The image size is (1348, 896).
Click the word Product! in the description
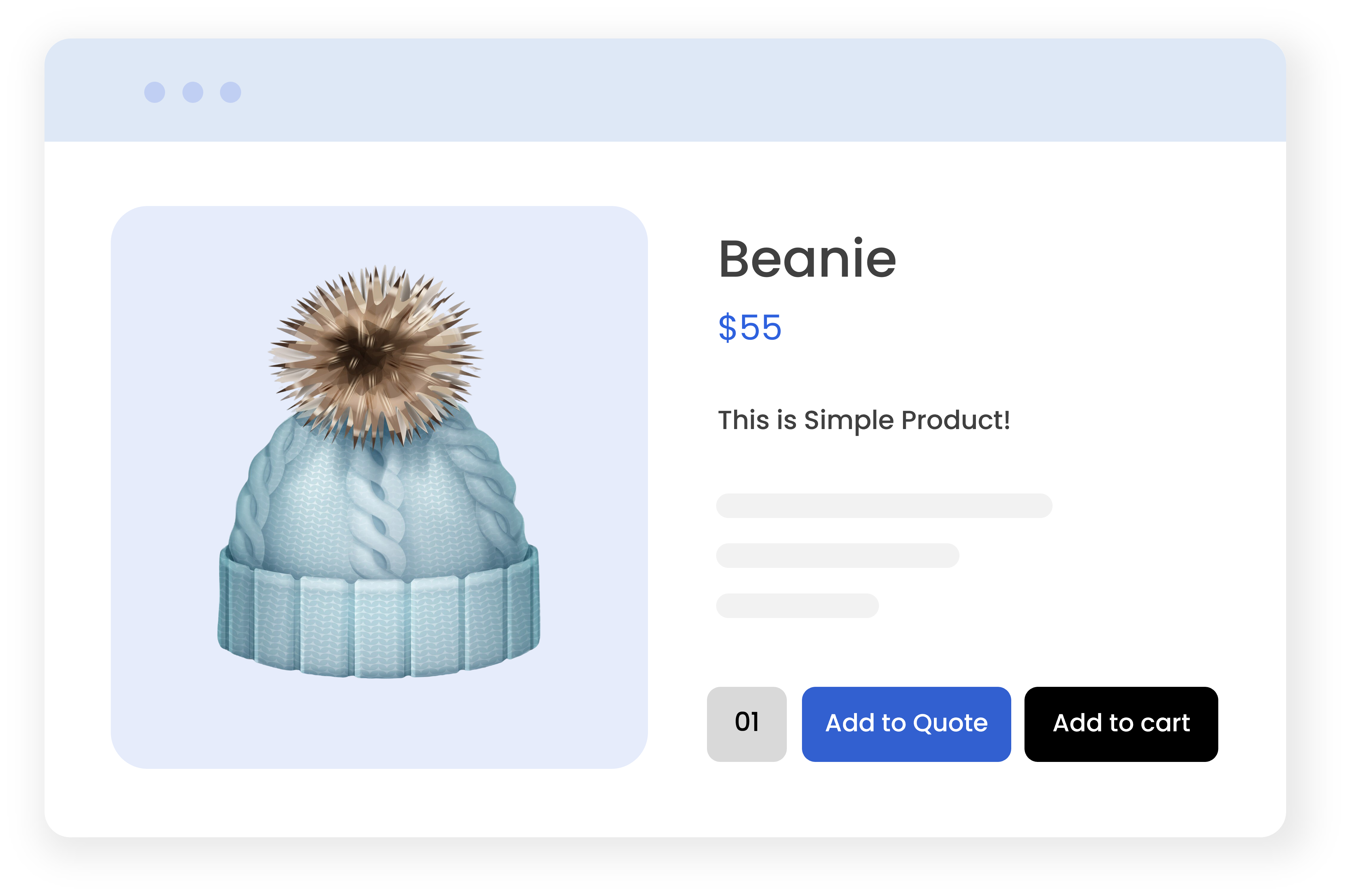pos(956,420)
